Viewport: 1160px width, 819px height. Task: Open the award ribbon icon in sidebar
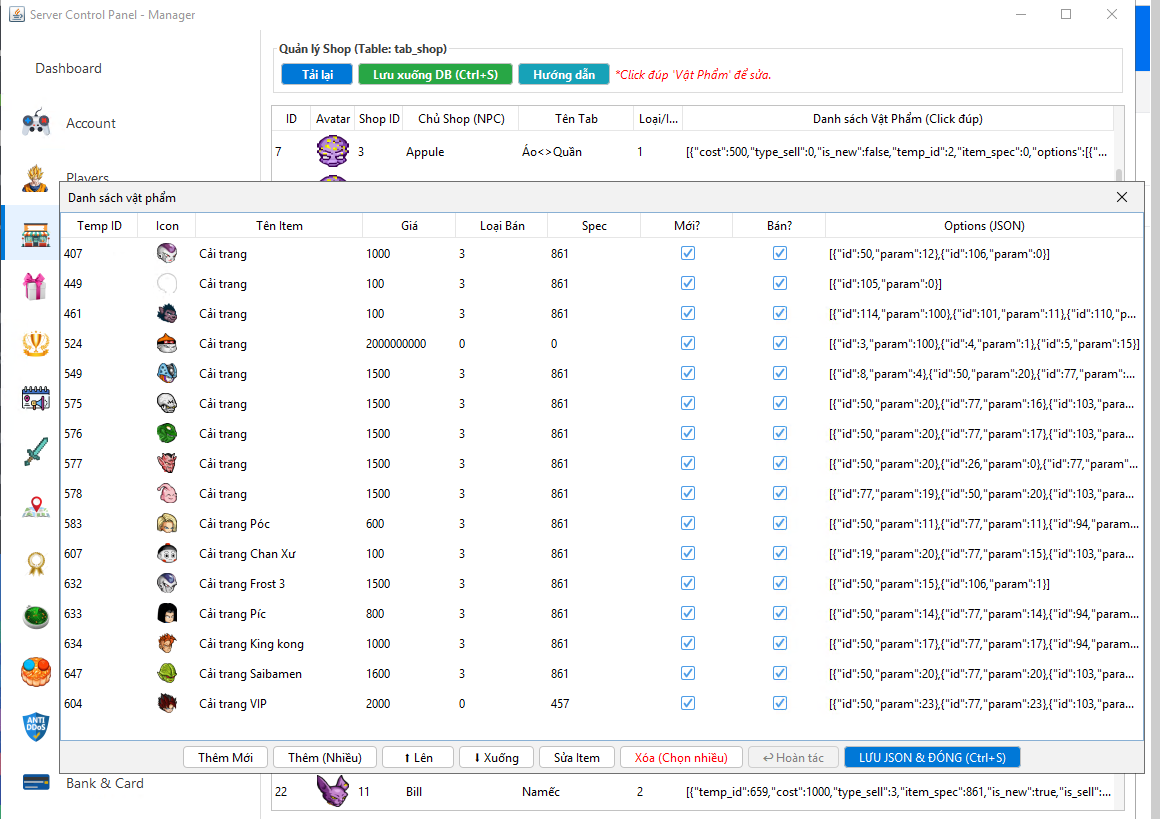coord(36,563)
